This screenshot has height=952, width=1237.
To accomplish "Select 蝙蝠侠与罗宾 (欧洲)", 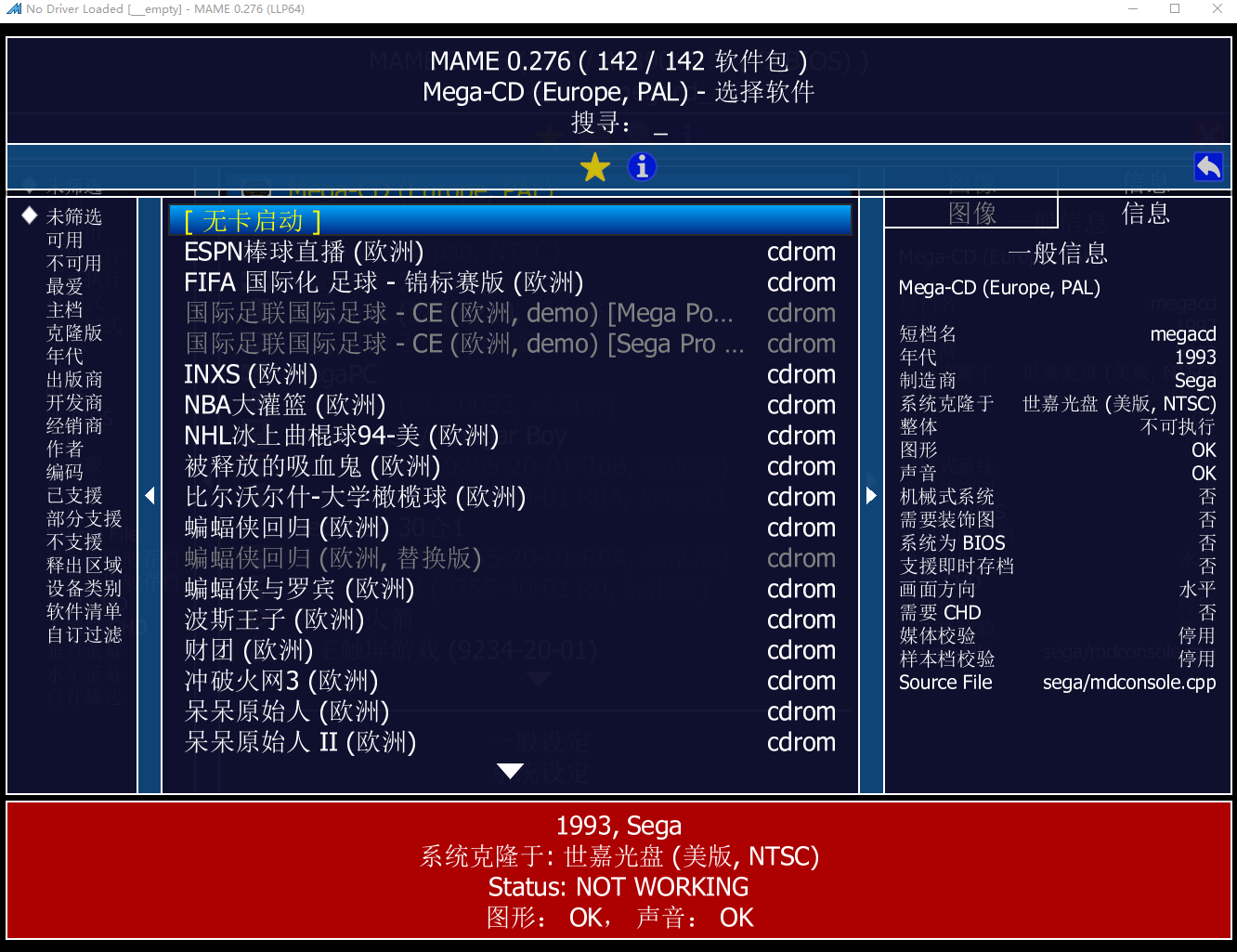I will click(510, 589).
